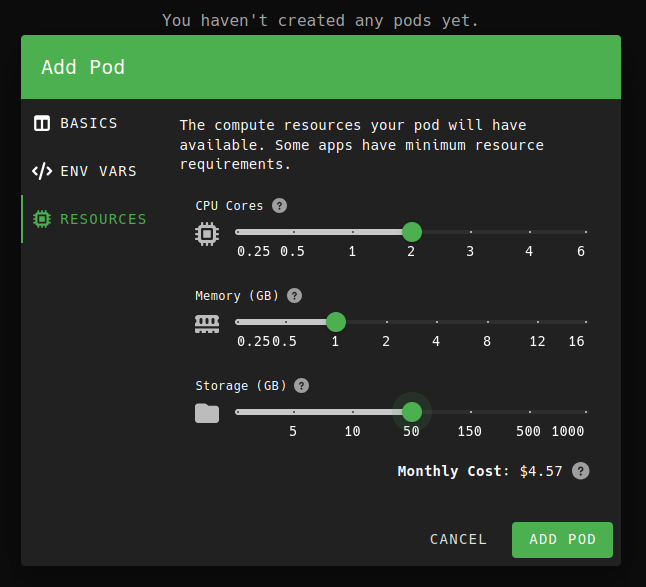
Task: Switch to the Basics tab
Action: click(88, 123)
